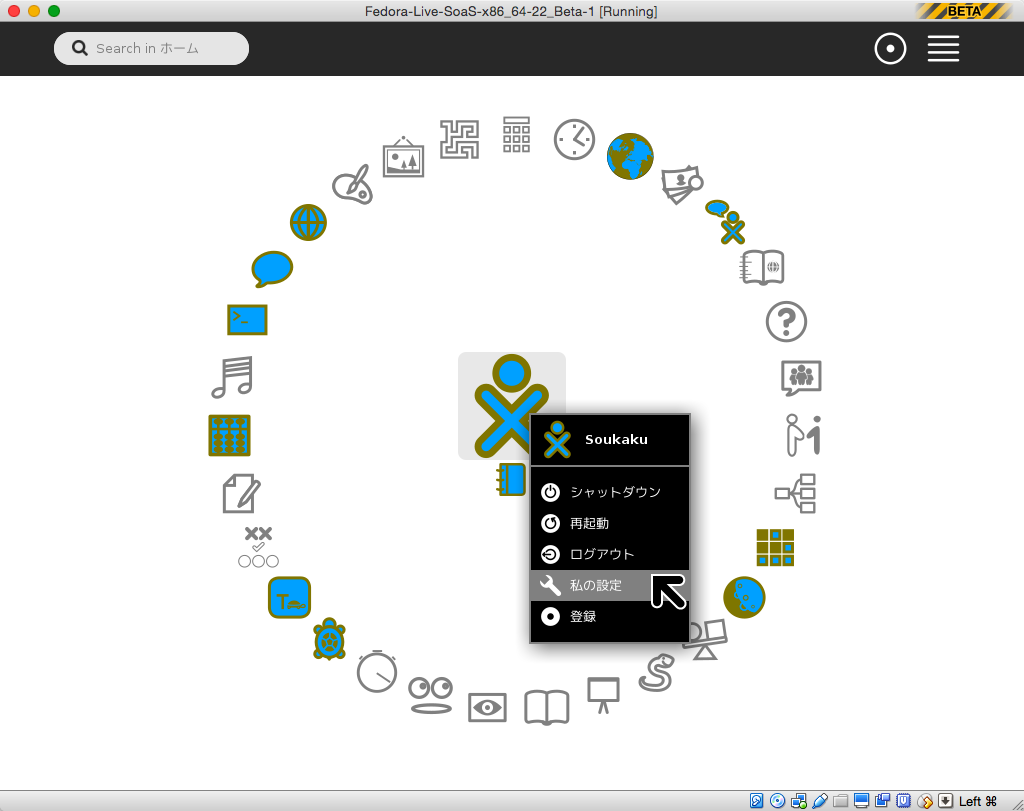Open the Clock activity
This screenshot has width=1024, height=811.
[x=574, y=139]
